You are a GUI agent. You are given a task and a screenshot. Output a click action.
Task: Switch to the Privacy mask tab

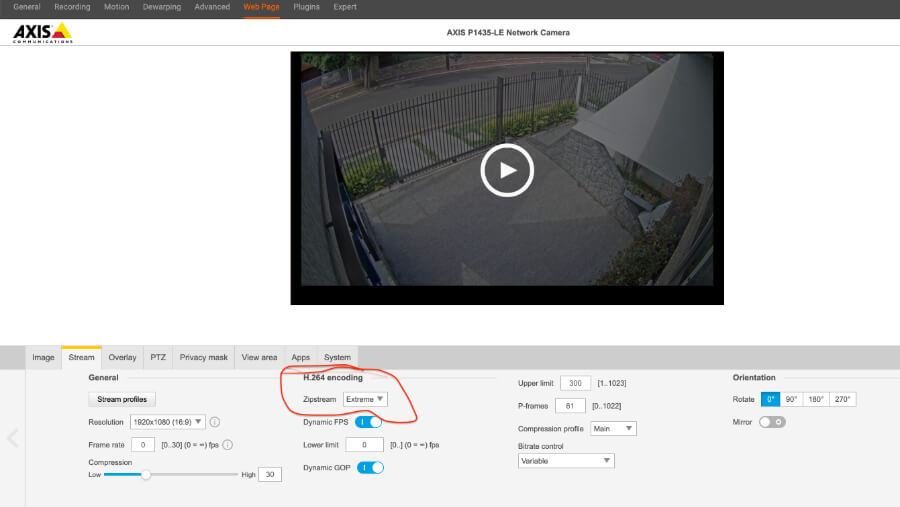[204, 357]
